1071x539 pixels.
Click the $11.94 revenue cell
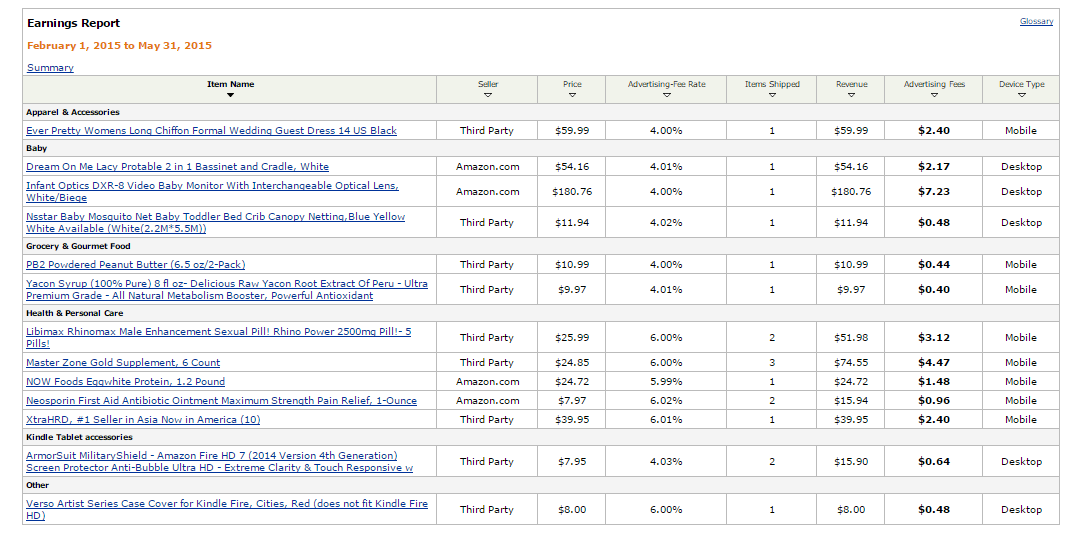pyautogui.click(x=851, y=223)
